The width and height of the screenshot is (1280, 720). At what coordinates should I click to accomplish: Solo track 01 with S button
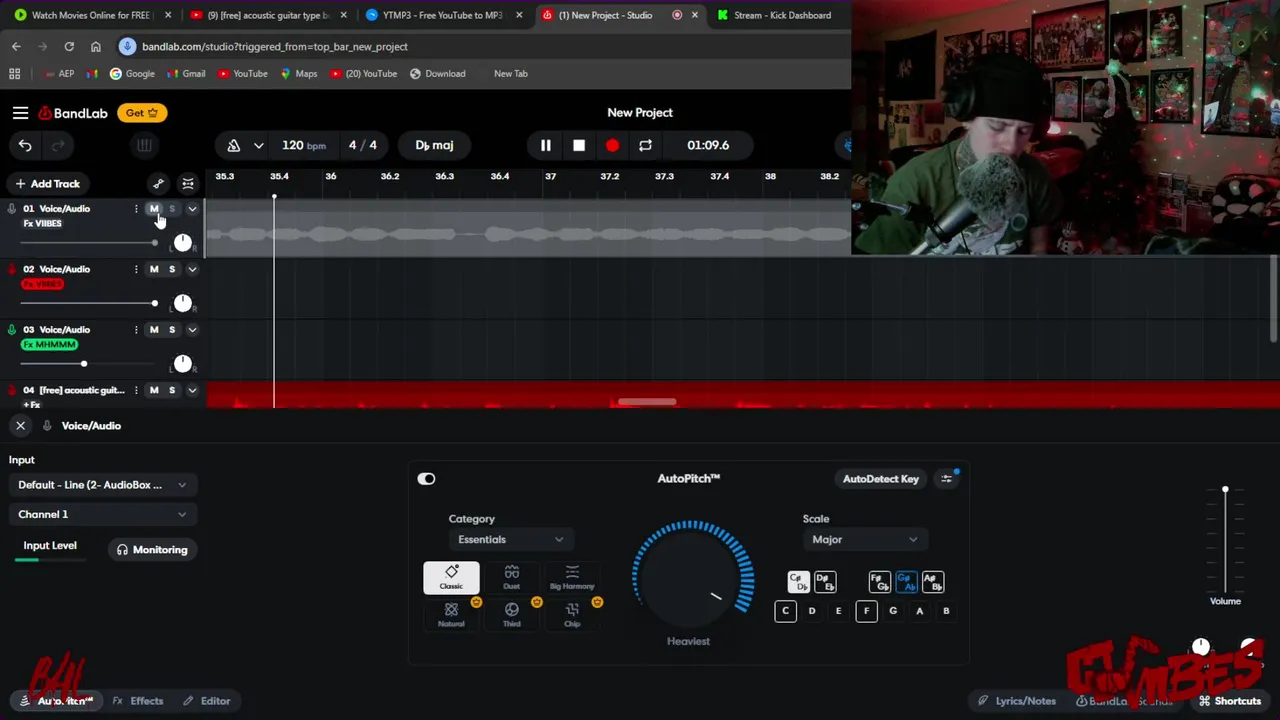[x=172, y=209]
